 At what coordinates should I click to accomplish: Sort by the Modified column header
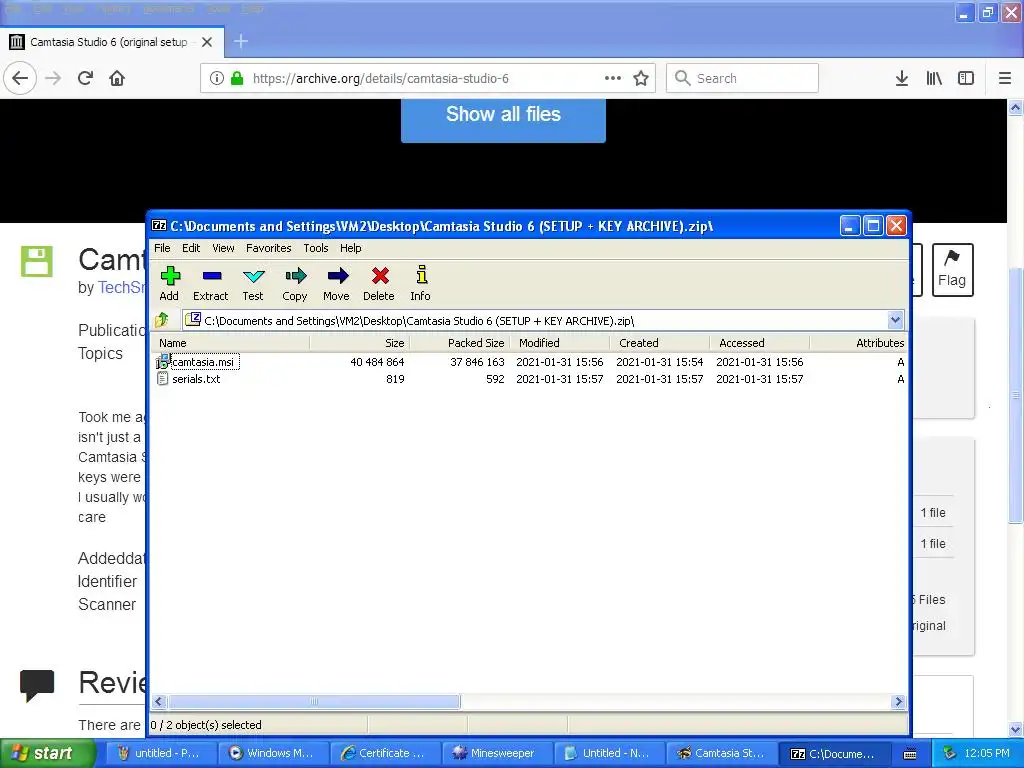pos(560,343)
